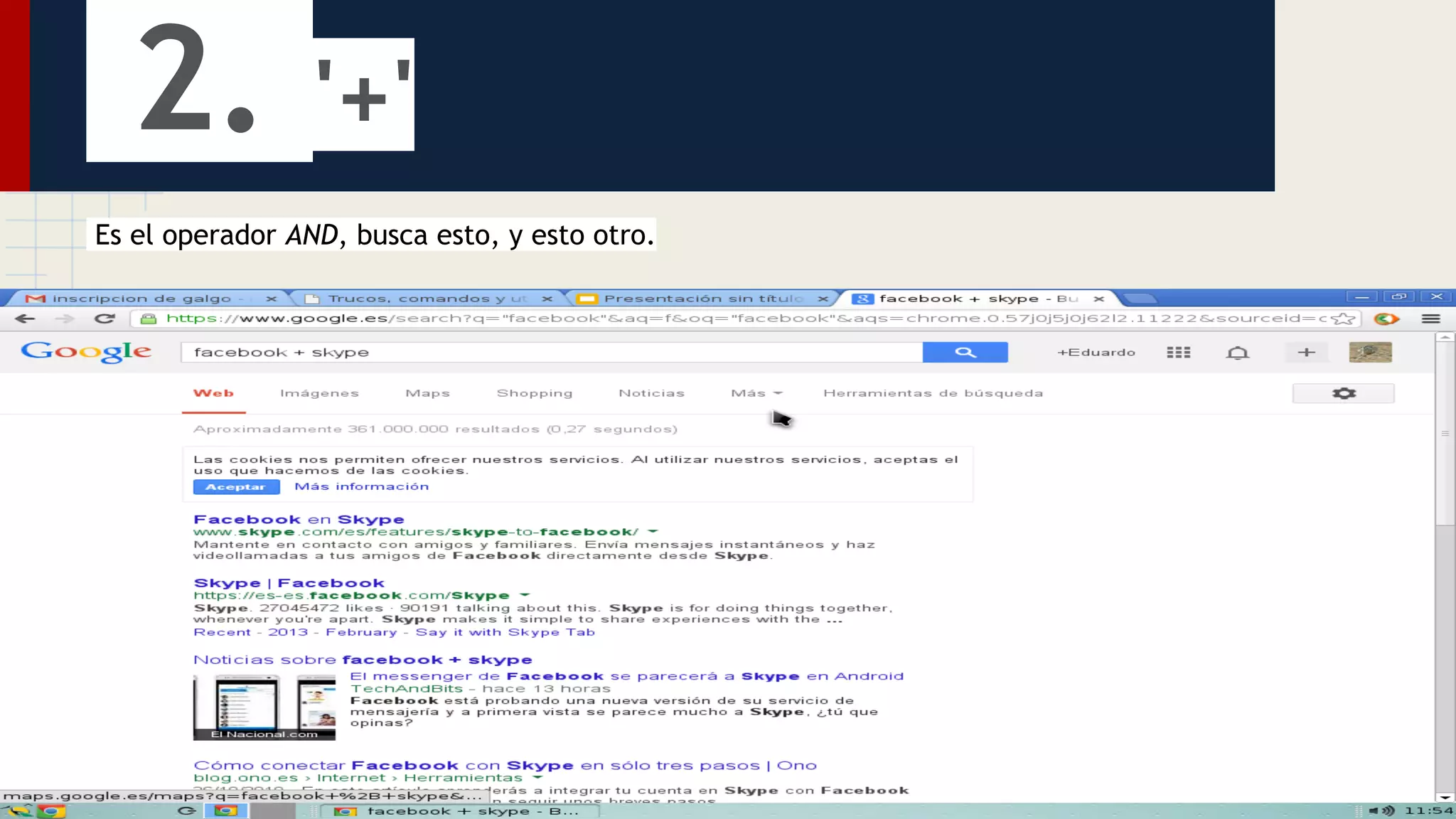1456x819 pixels.
Task: Open Google notifications bell
Action: (1238, 353)
